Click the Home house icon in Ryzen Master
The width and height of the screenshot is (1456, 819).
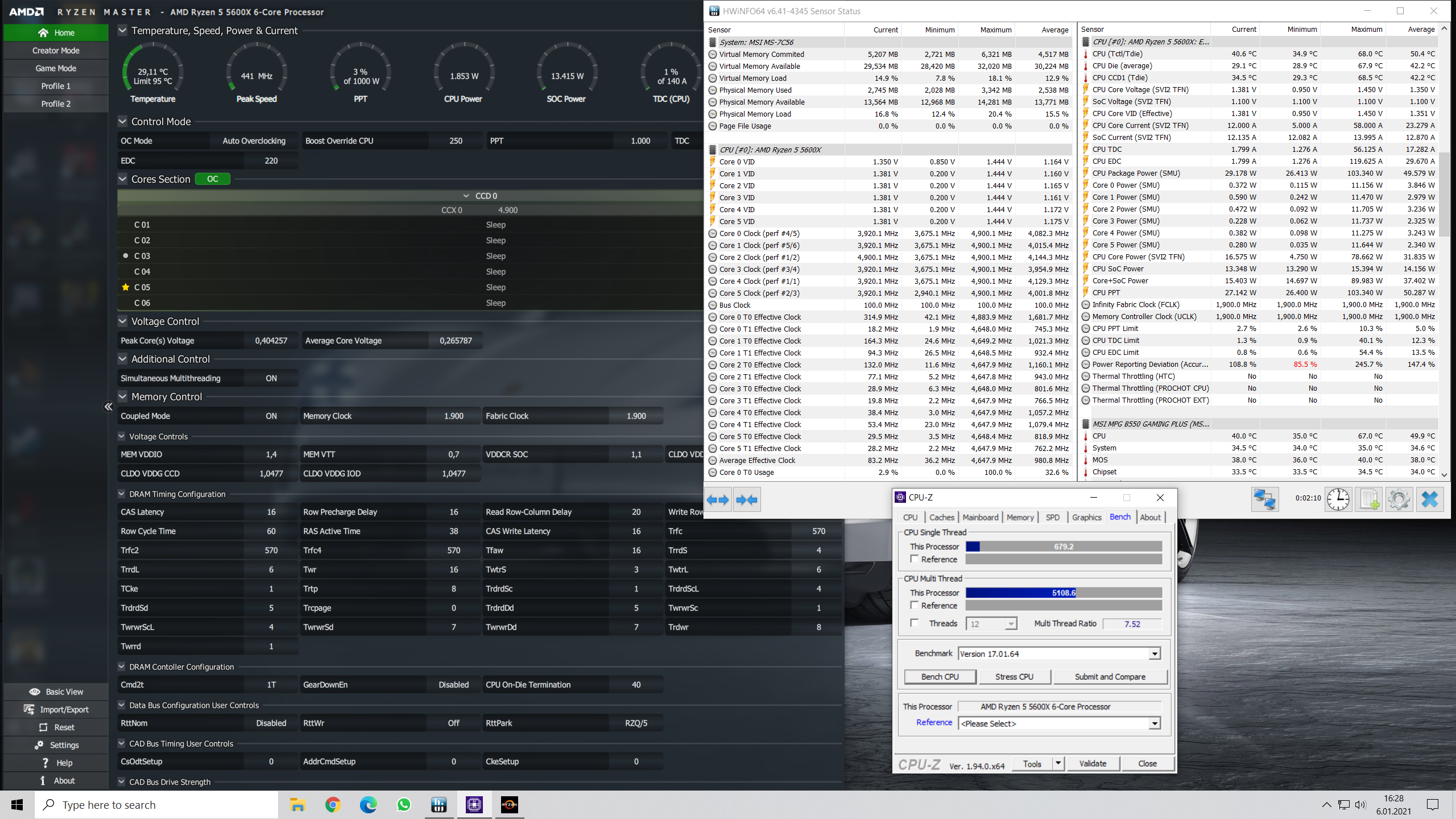(43, 33)
